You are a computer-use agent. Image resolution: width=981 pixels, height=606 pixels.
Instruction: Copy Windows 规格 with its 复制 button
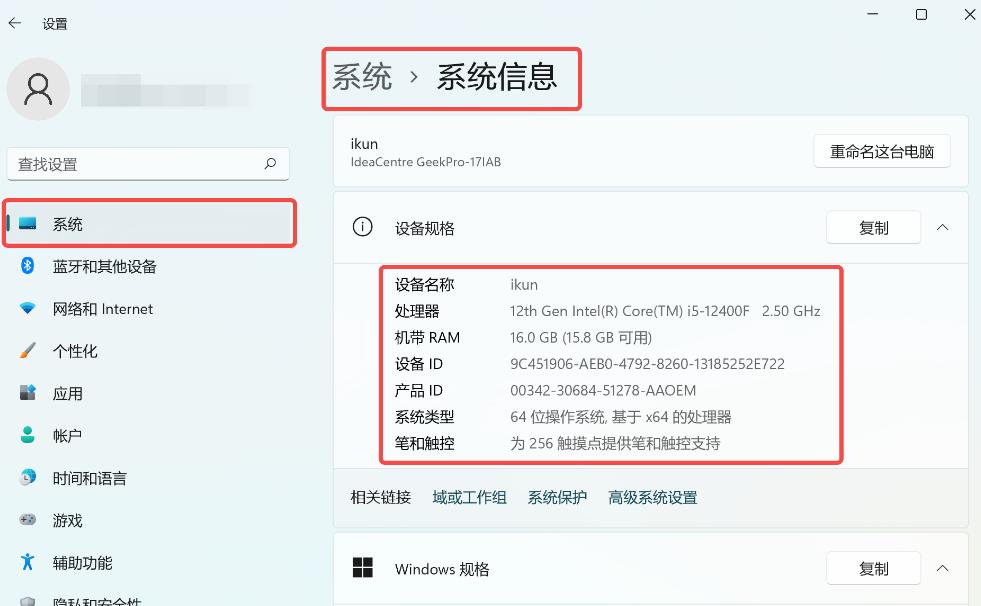(x=873, y=568)
